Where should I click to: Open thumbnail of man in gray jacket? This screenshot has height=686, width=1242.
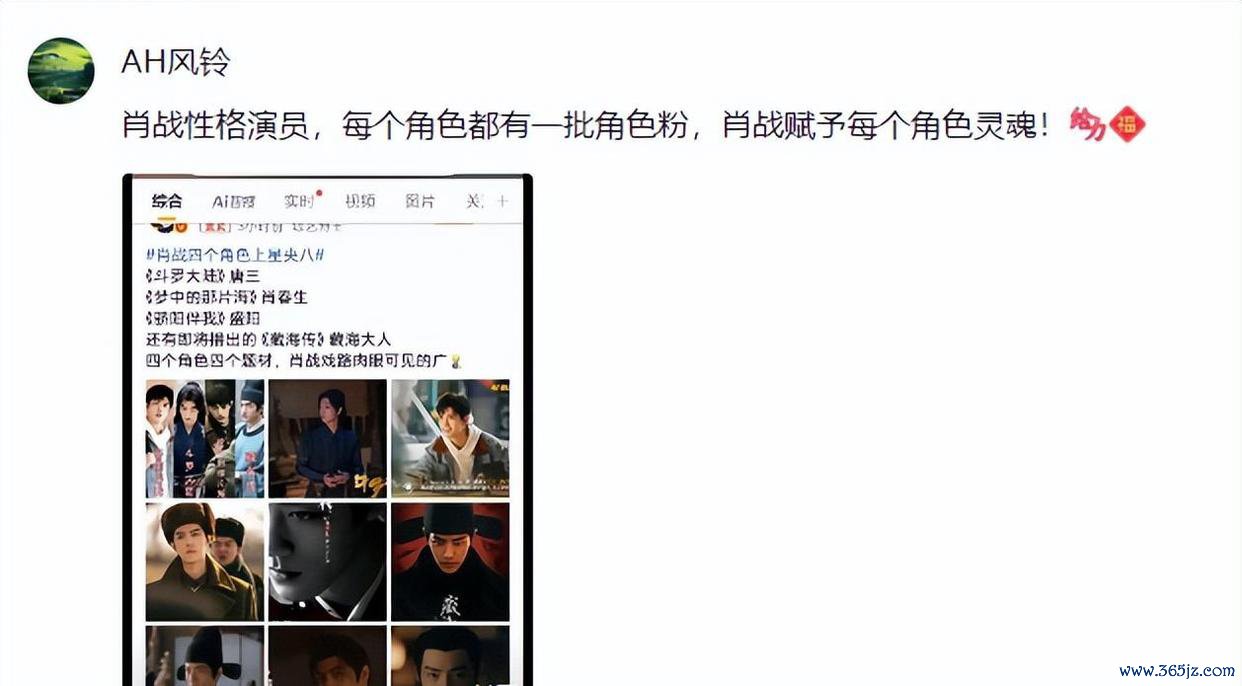click(450, 438)
